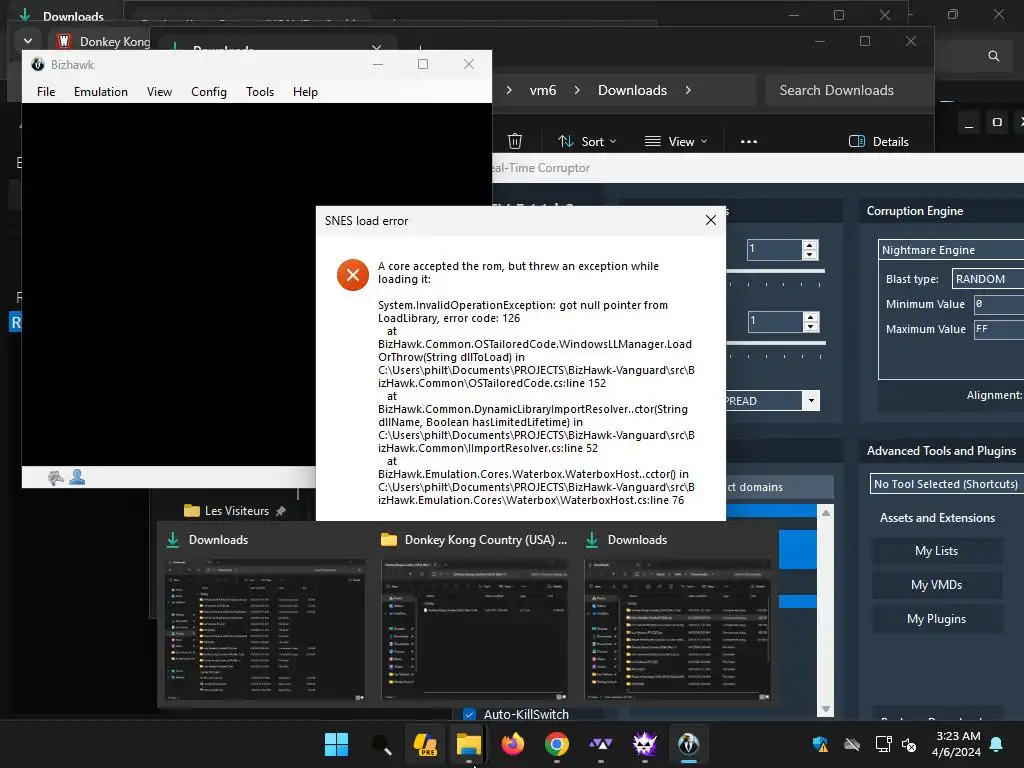1024x768 pixels.
Task: Close the SNES load error dialog
Action: tap(711, 220)
